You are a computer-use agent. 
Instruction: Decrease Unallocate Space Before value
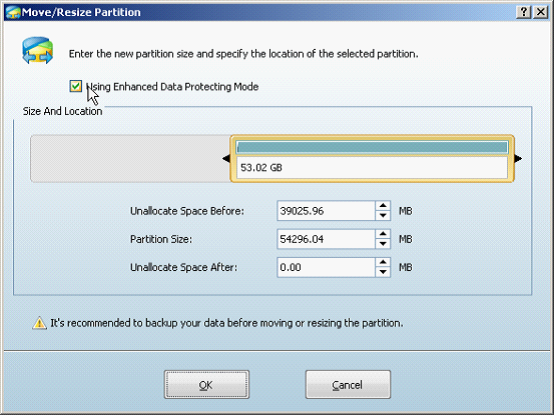click(383, 215)
